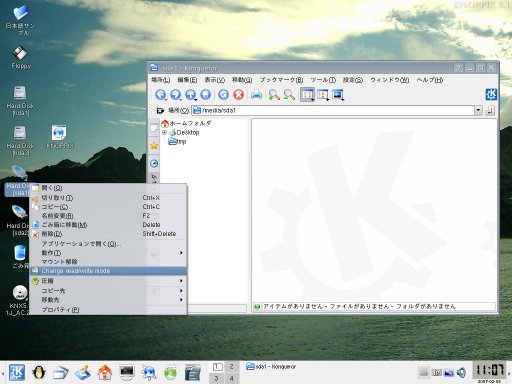Click the KDE gear logo in Konqueror toolbar
Image resolution: width=512 pixels, height=384 pixels.
tap(491, 94)
